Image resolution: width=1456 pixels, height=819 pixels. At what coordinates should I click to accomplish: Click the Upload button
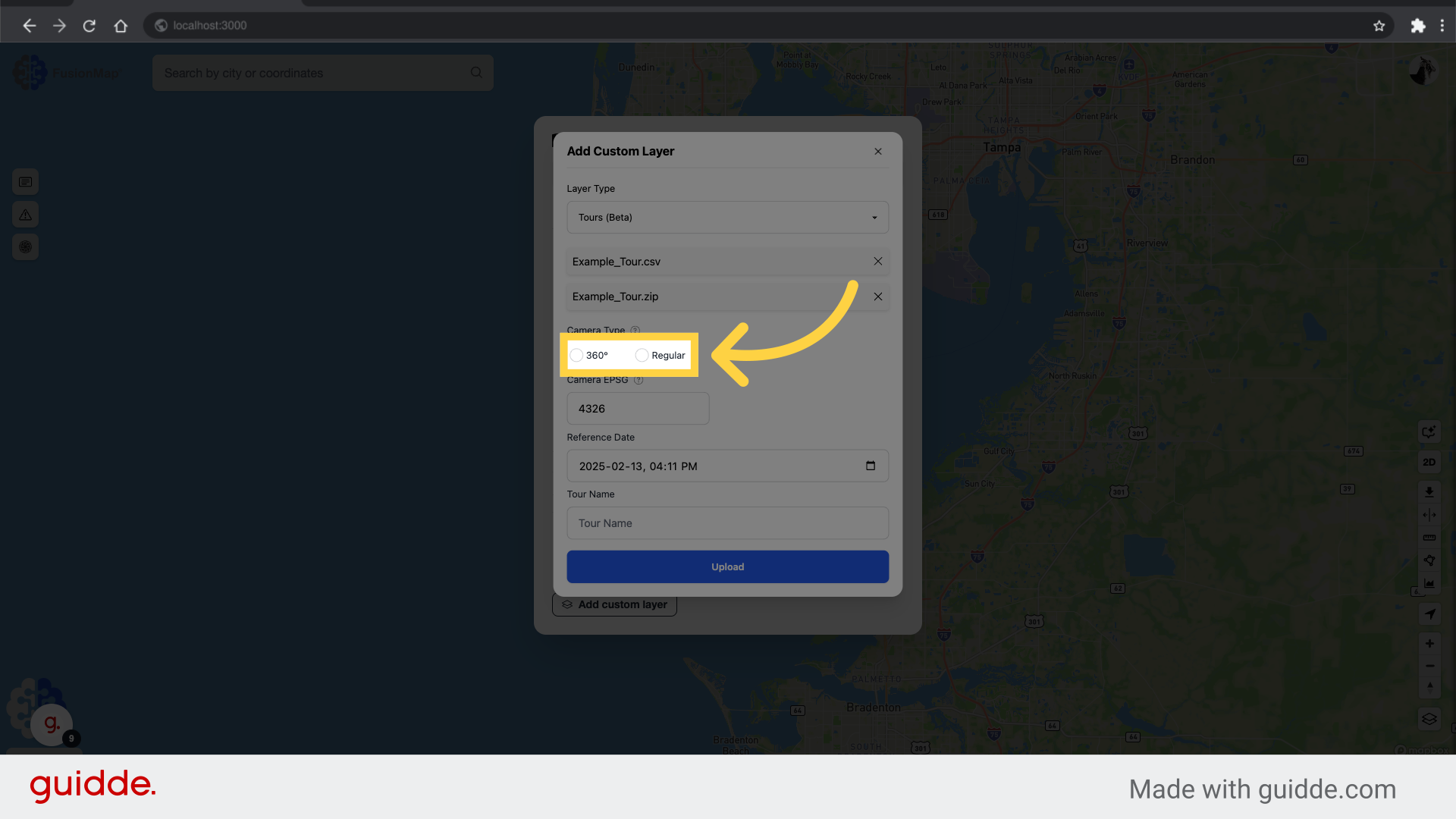[x=727, y=566]
